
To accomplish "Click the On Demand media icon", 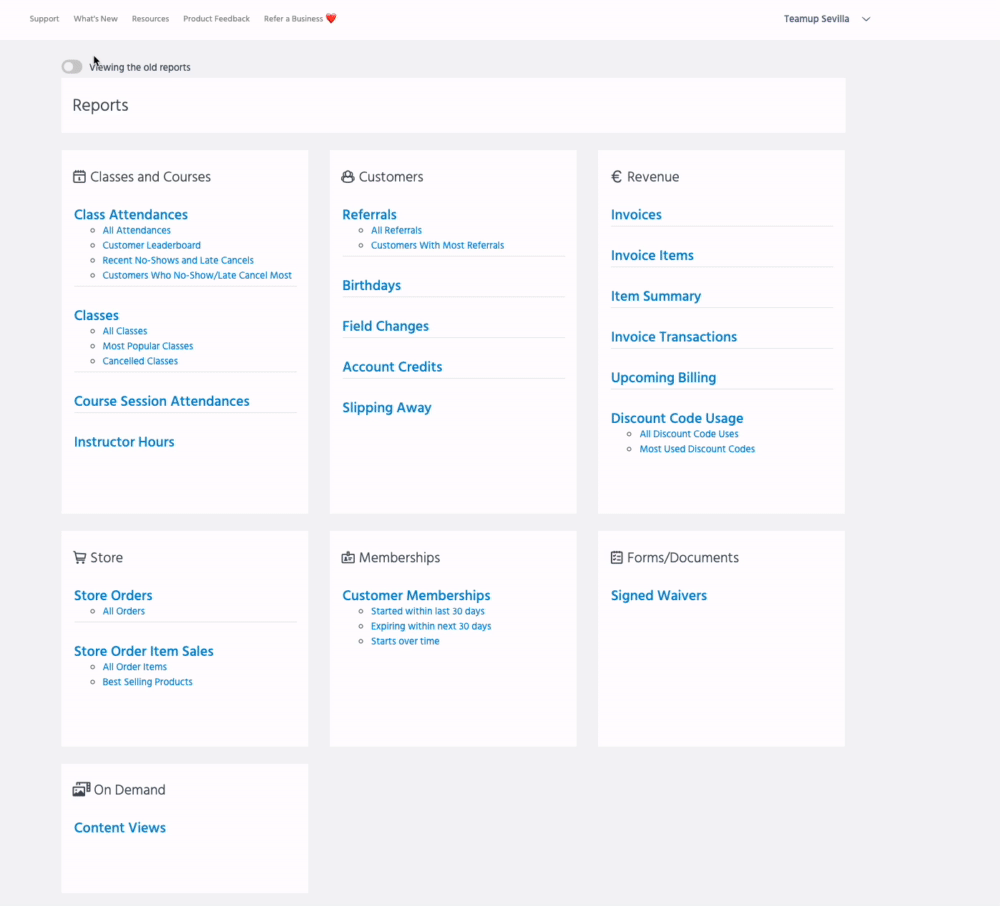I will coord(81,790).
